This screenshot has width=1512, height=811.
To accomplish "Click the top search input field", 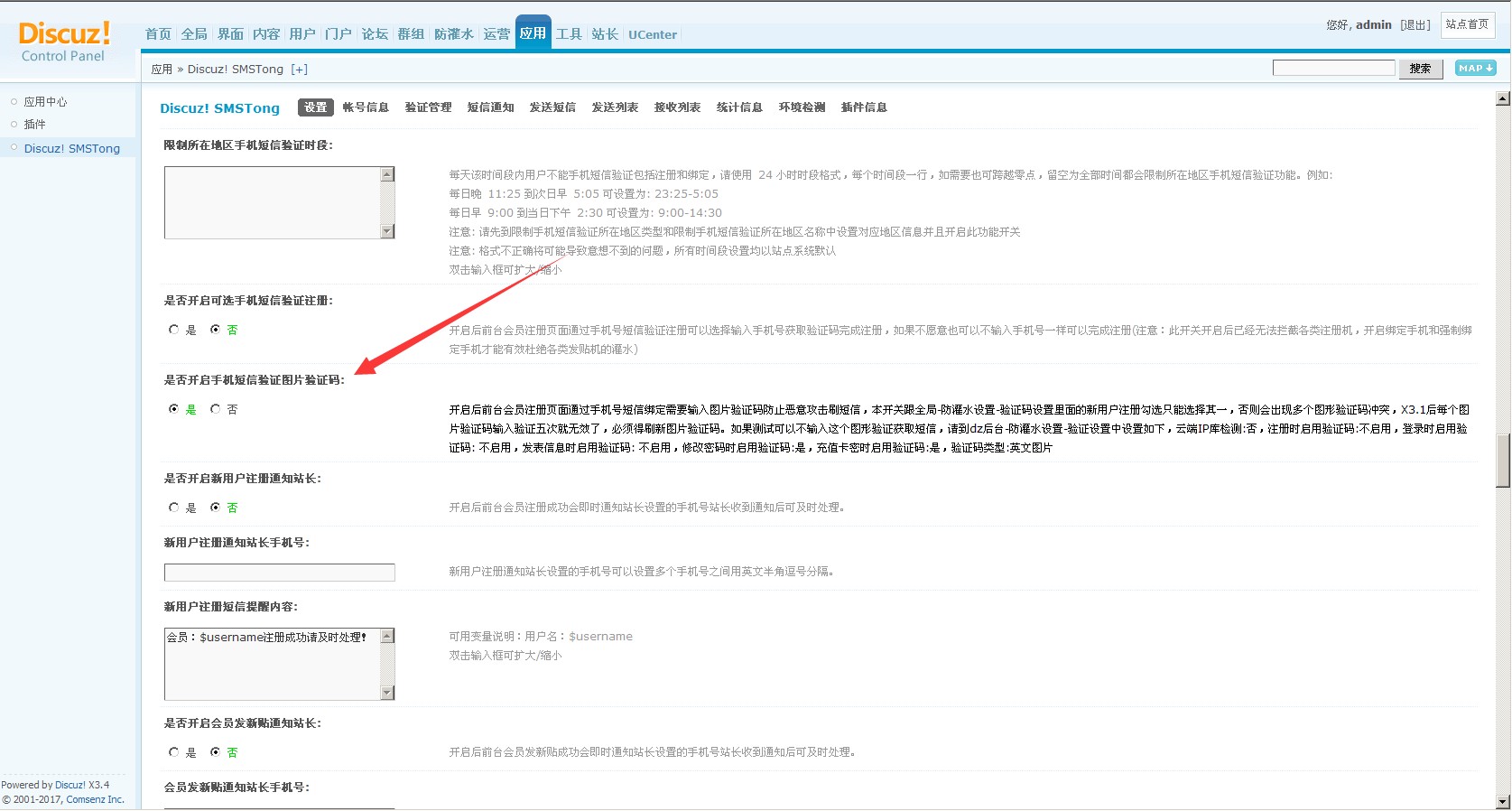I will (1333, 68).
